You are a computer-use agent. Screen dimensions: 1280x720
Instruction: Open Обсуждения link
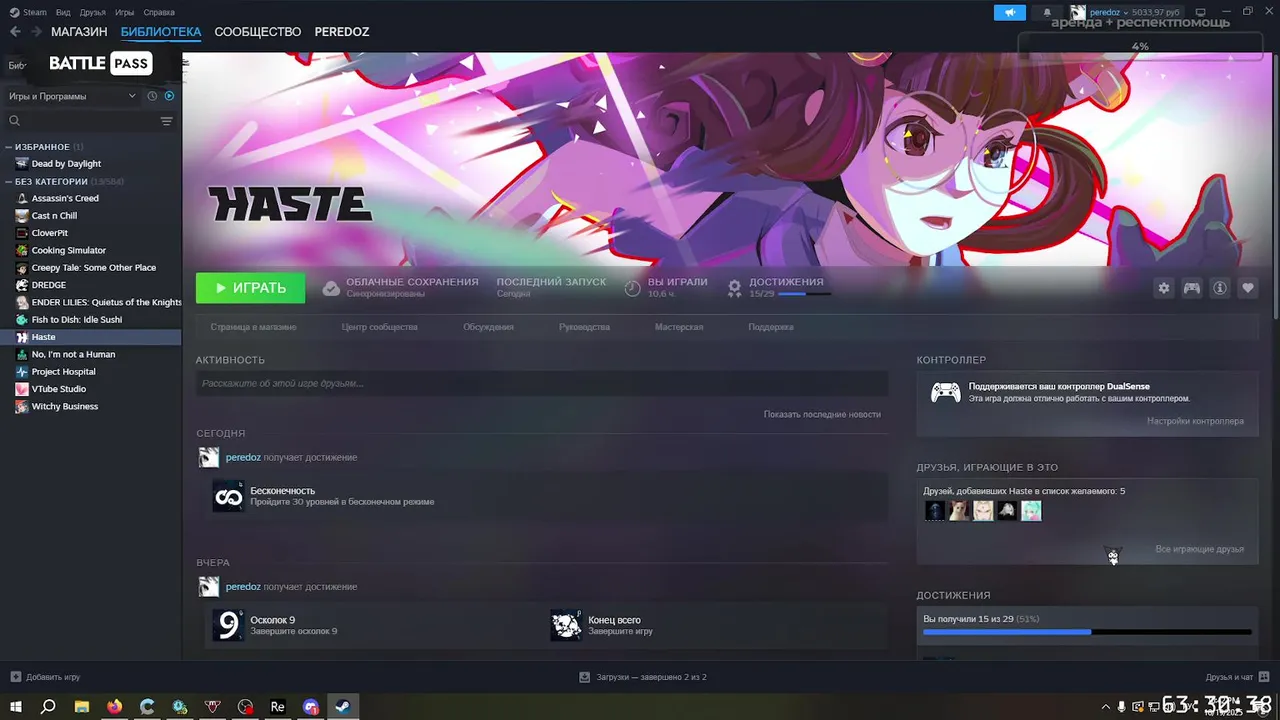pos(489,327)
